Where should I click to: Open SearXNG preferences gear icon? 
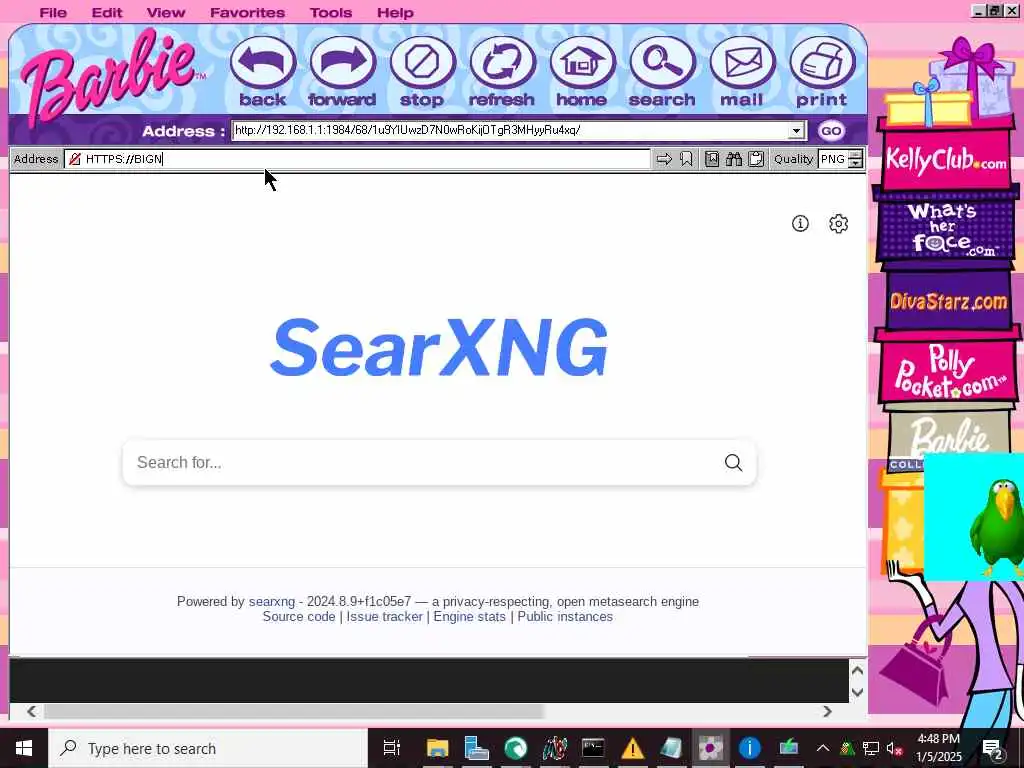click(x=839, y=223)
